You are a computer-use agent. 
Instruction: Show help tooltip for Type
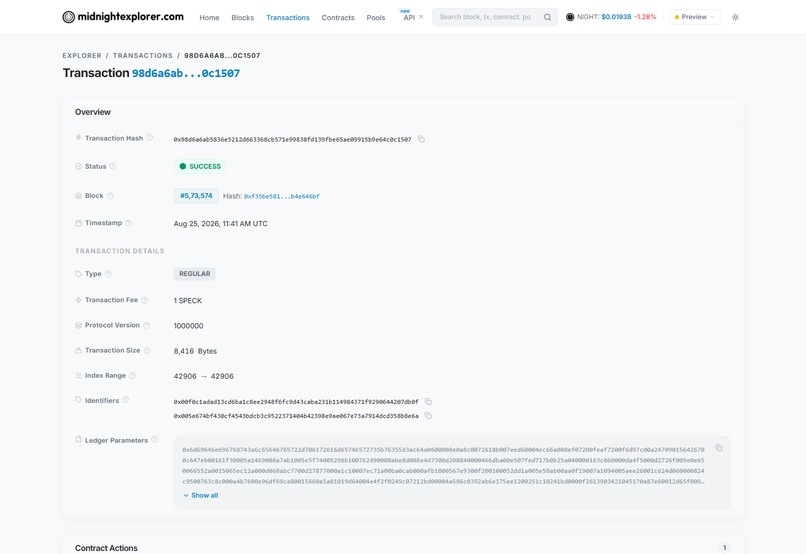(108, 274)
